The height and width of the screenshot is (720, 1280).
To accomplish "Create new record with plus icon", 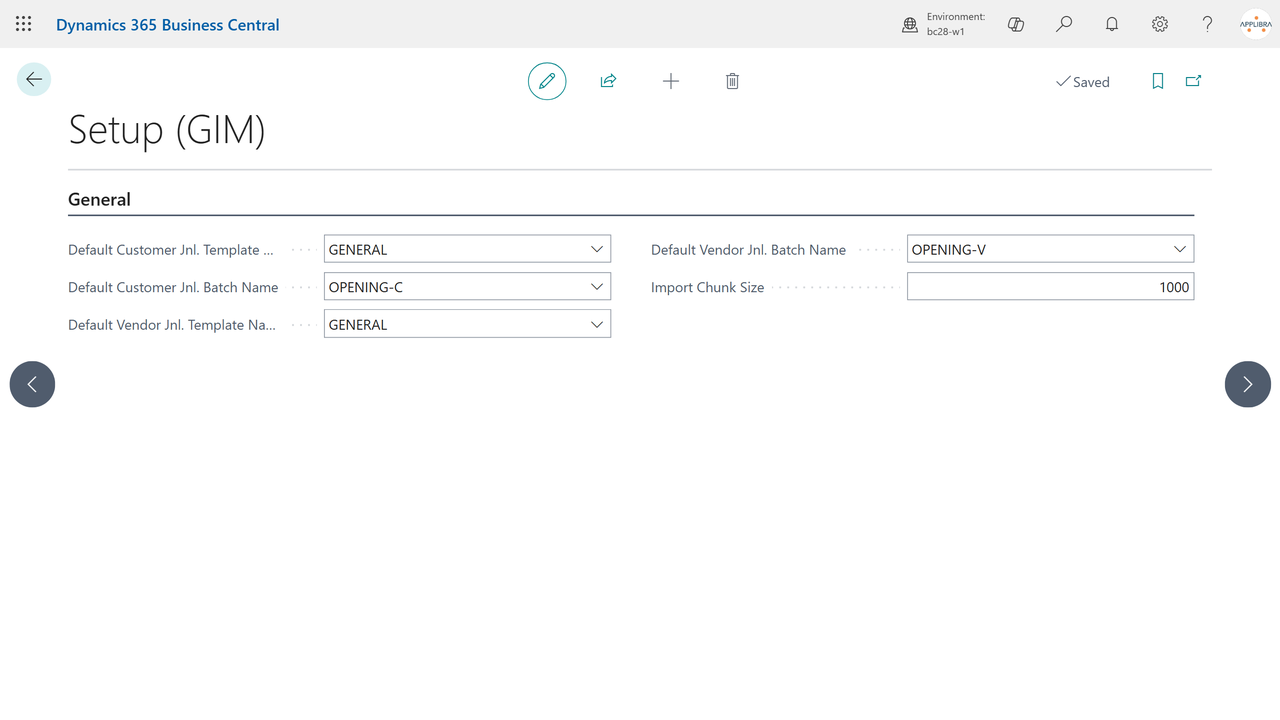I will (671, 81).
